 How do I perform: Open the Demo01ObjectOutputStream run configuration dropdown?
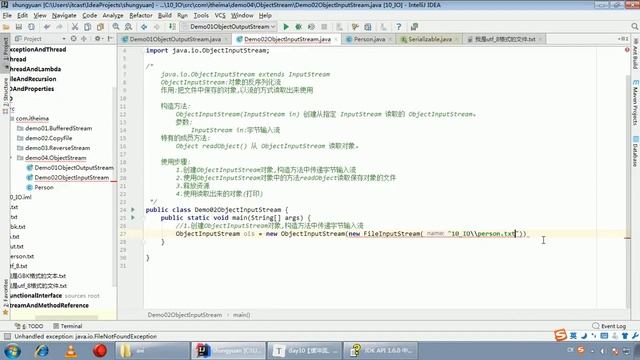point(229,27)
